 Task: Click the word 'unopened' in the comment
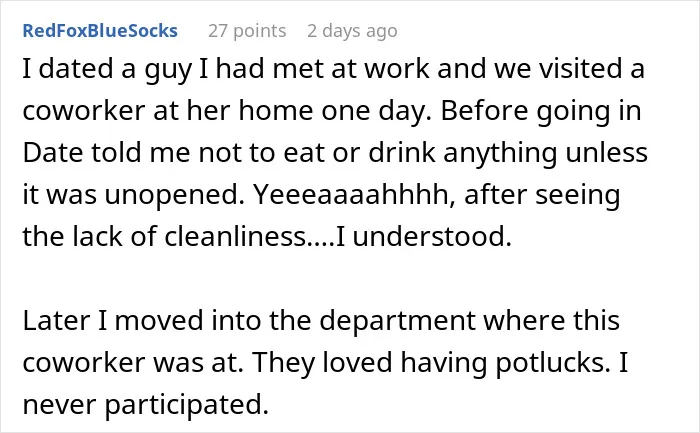point(174,196)
